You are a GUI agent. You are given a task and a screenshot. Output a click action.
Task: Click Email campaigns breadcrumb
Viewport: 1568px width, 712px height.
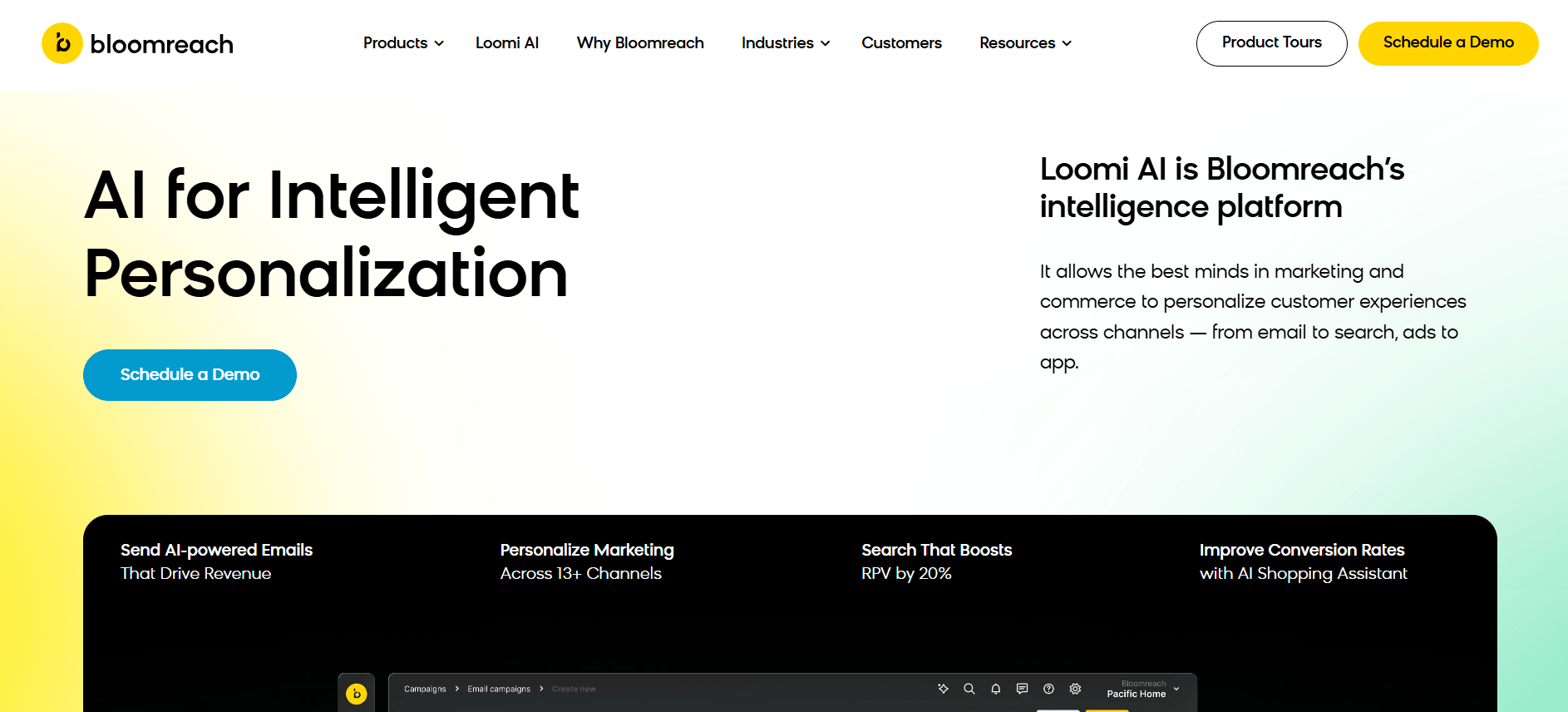499,689
